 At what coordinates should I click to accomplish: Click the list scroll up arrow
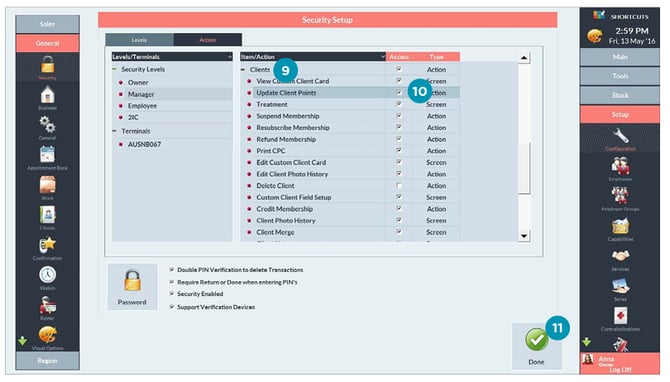(524, 58)
